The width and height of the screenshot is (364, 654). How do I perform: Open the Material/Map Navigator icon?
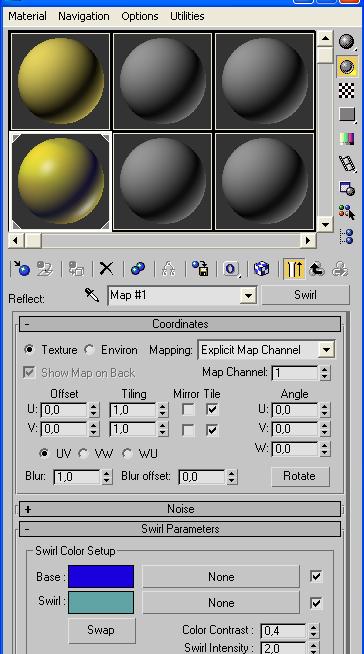(347, 236)
